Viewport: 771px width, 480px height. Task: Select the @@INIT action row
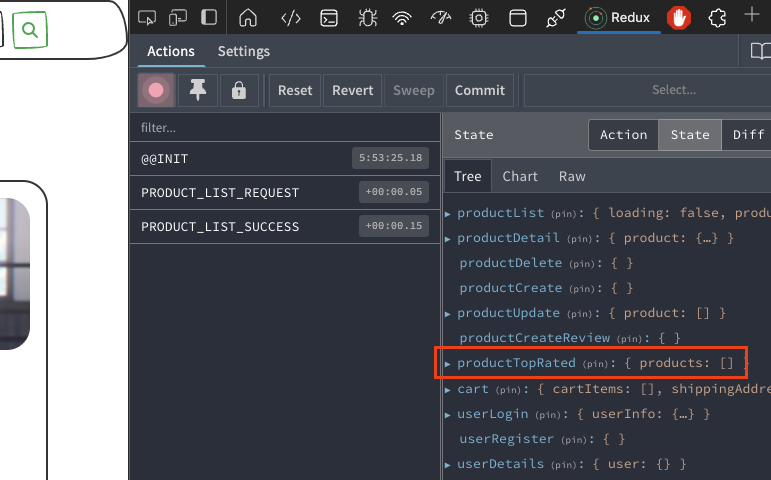285,158
